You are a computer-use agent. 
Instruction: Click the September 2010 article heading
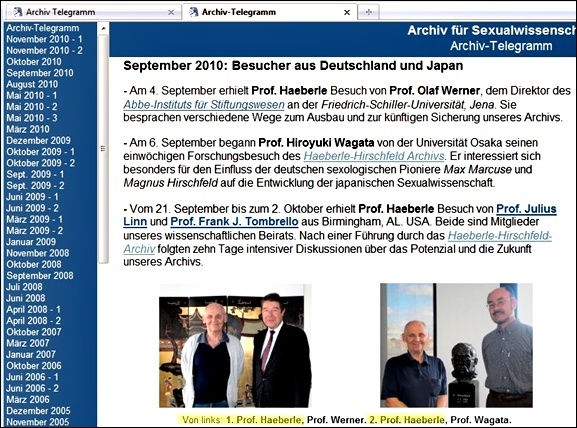pyautogui.click(x=293, y=66)
